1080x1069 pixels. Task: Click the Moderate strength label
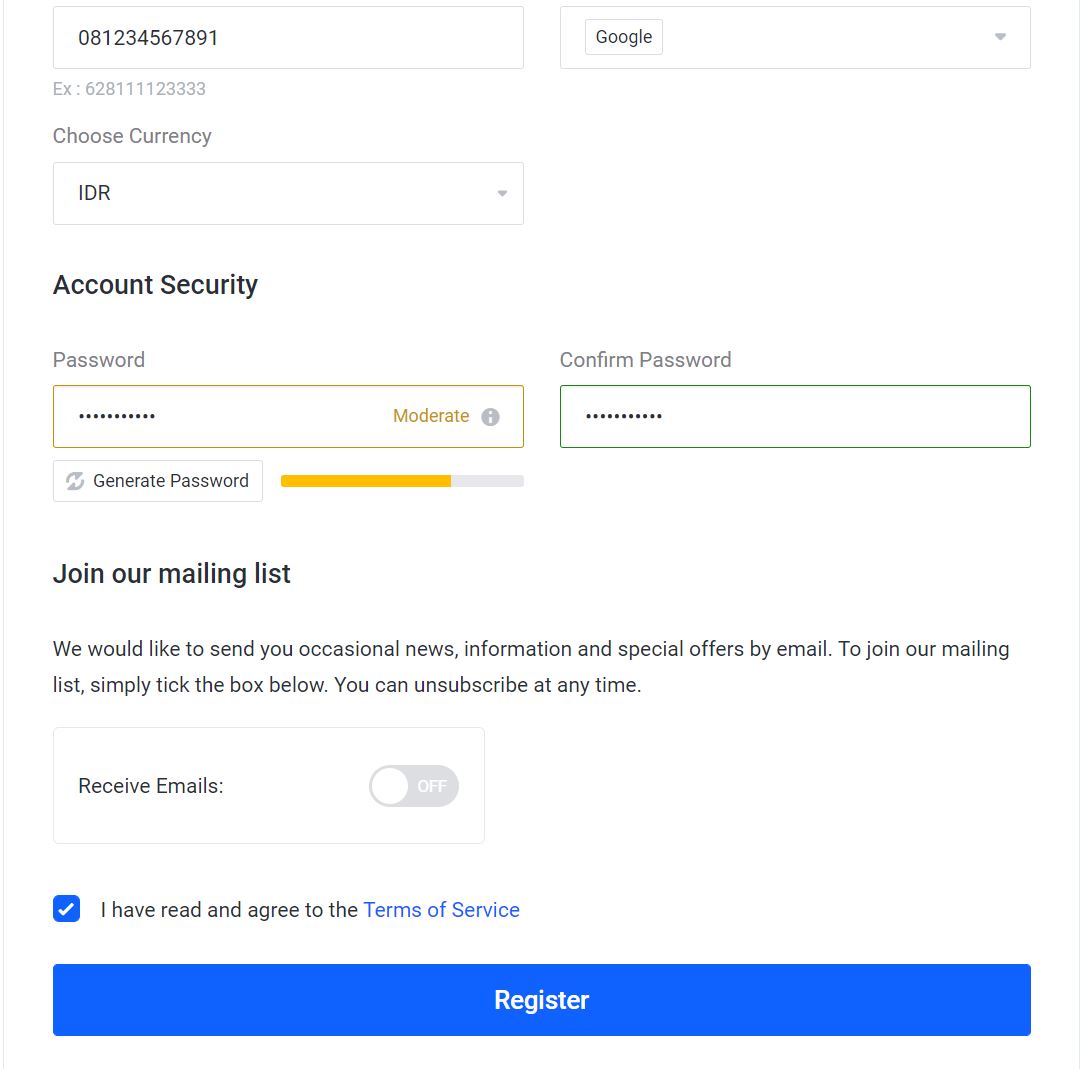coord(431,416)
